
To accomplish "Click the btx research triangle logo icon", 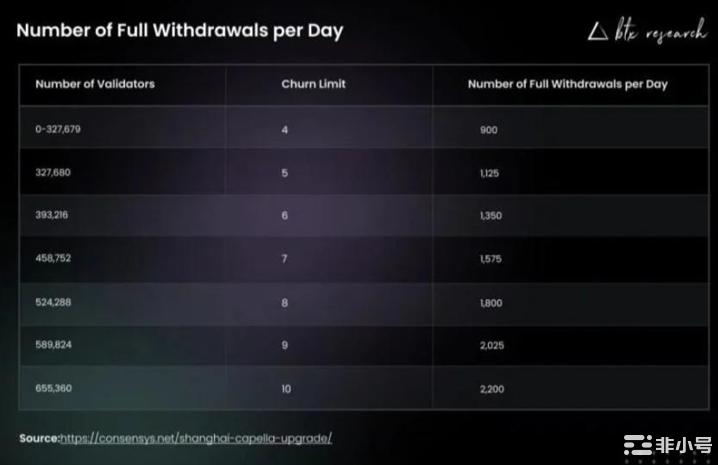I will point(598,32).
